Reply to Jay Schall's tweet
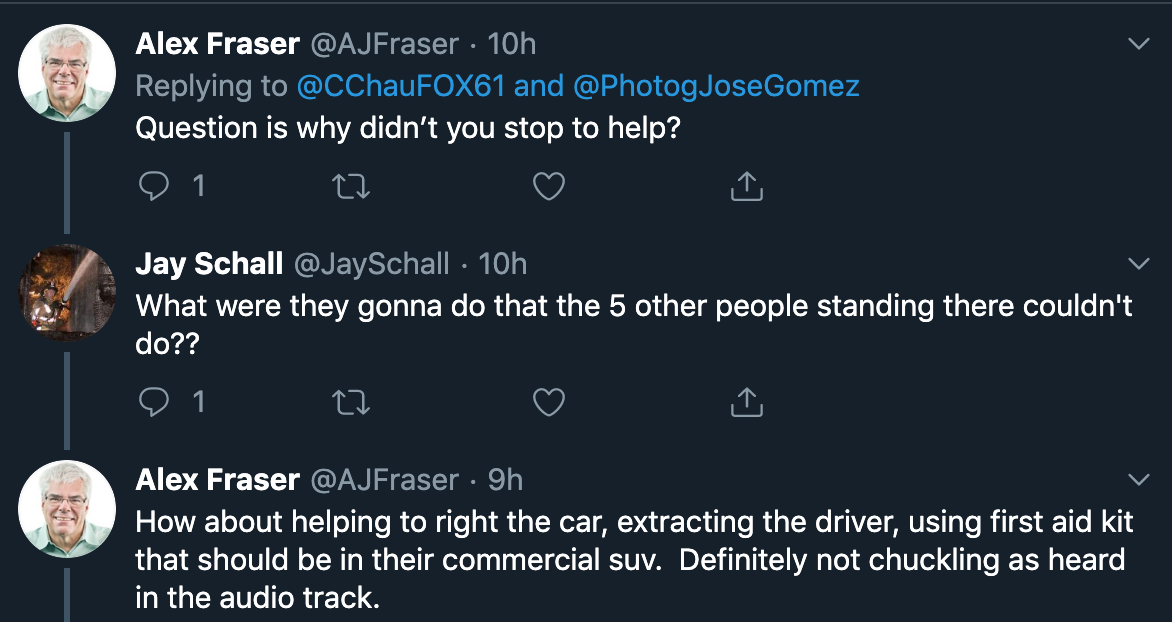Screen dimensions: 1172x622 point(154,402)
